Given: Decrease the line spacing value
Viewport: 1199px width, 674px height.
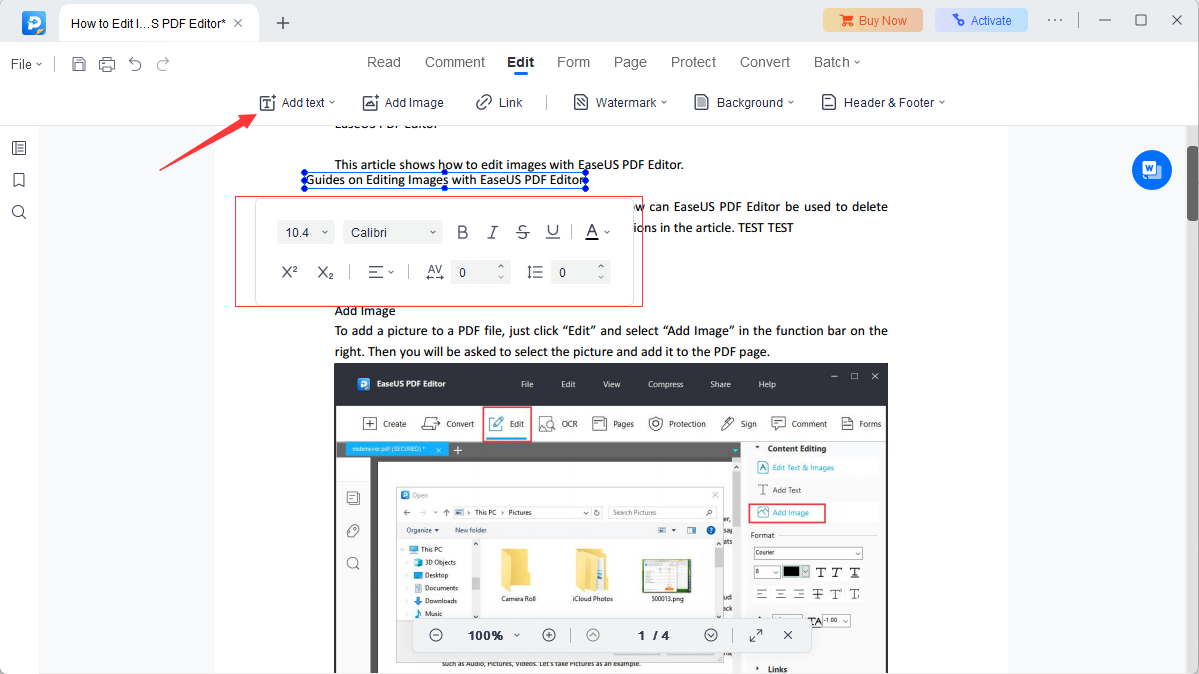Looking at the screenshot, I should click(601, 278).
